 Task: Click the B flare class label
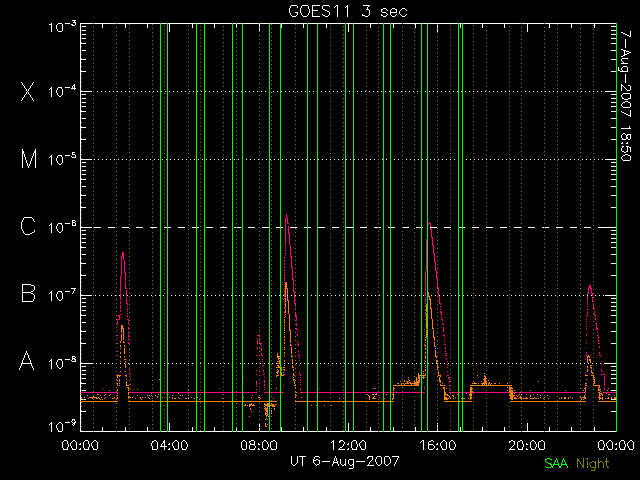coord(28,293)
